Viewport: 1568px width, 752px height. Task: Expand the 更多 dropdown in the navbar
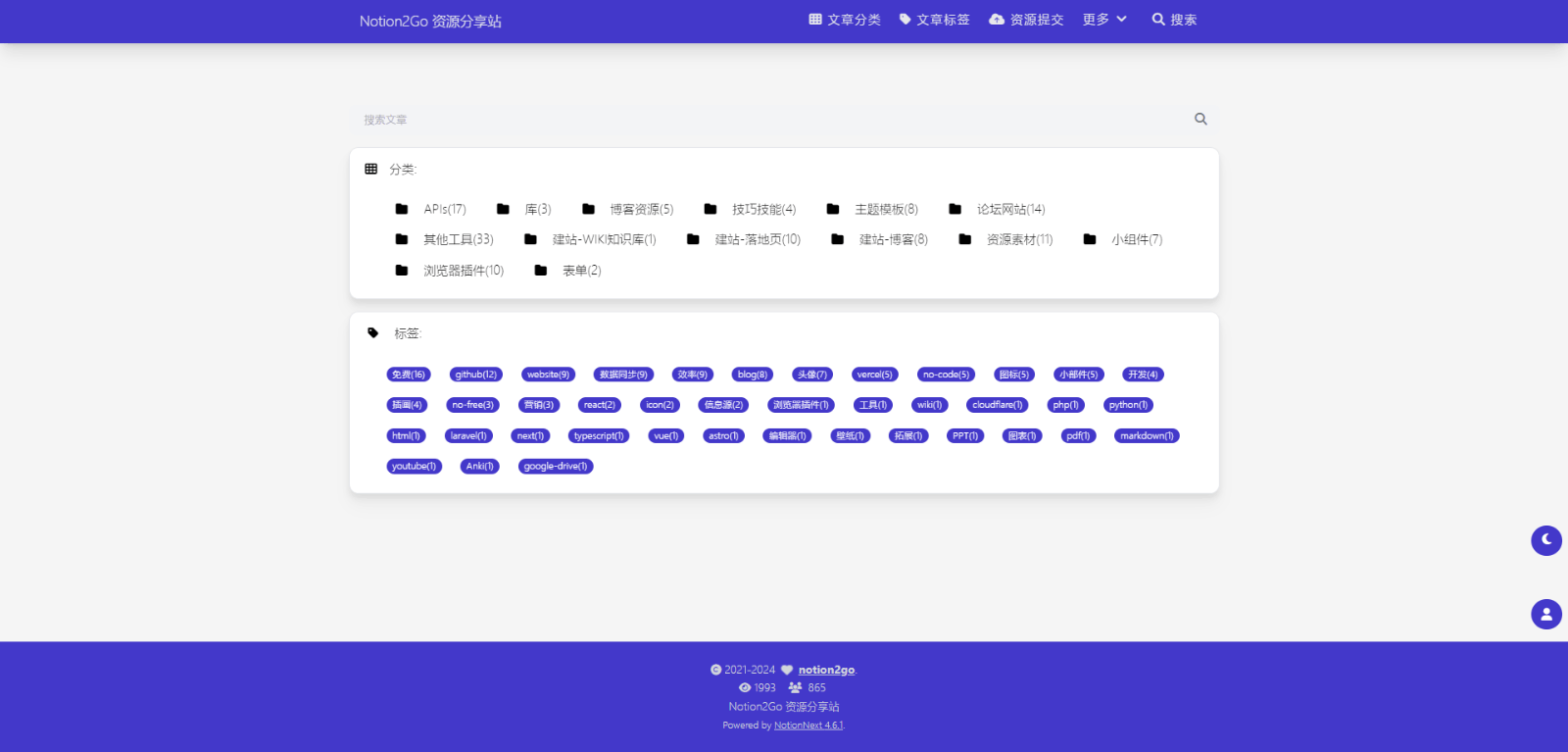coord(1104,20)
